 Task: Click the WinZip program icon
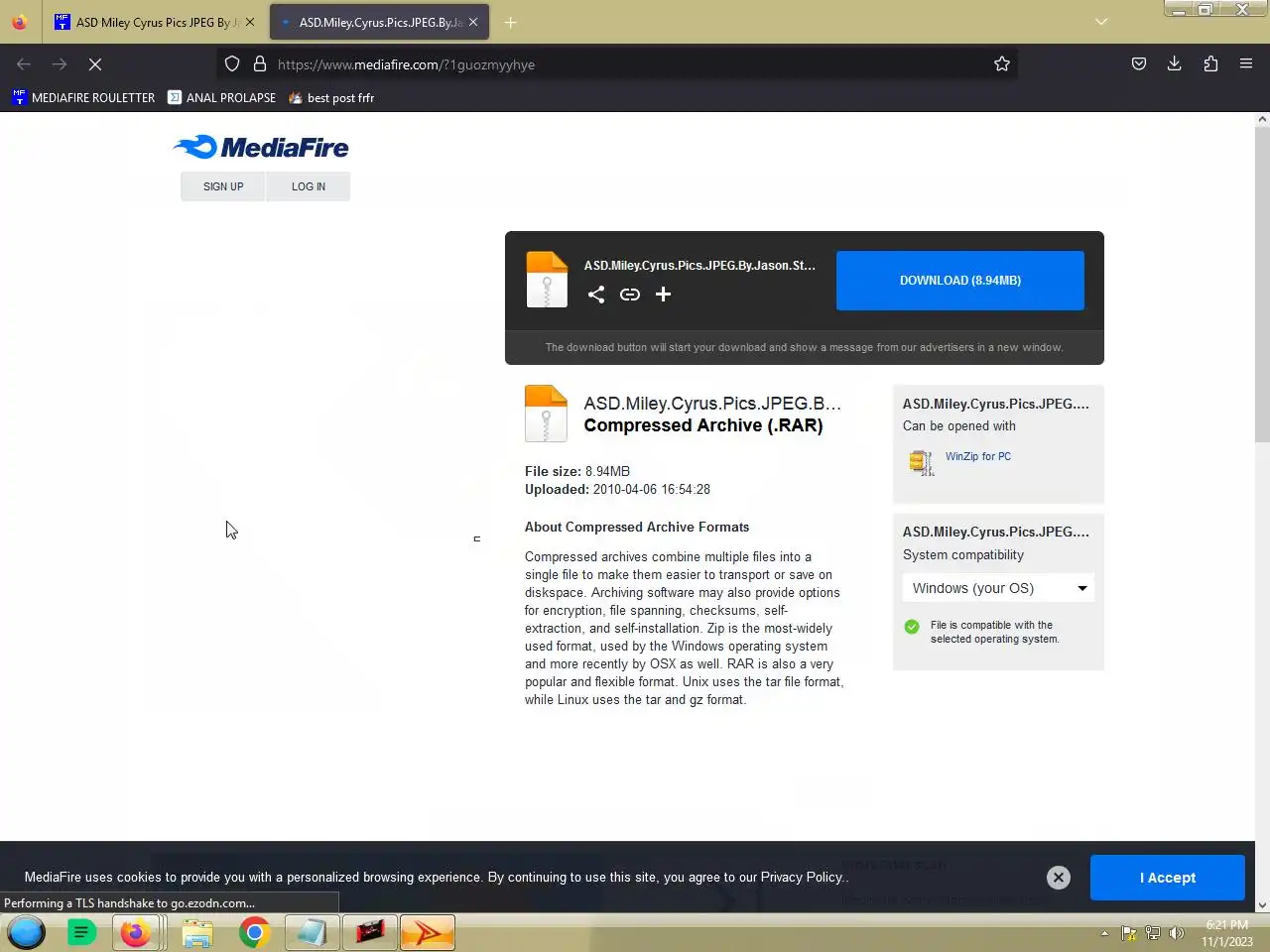(921, 462)
